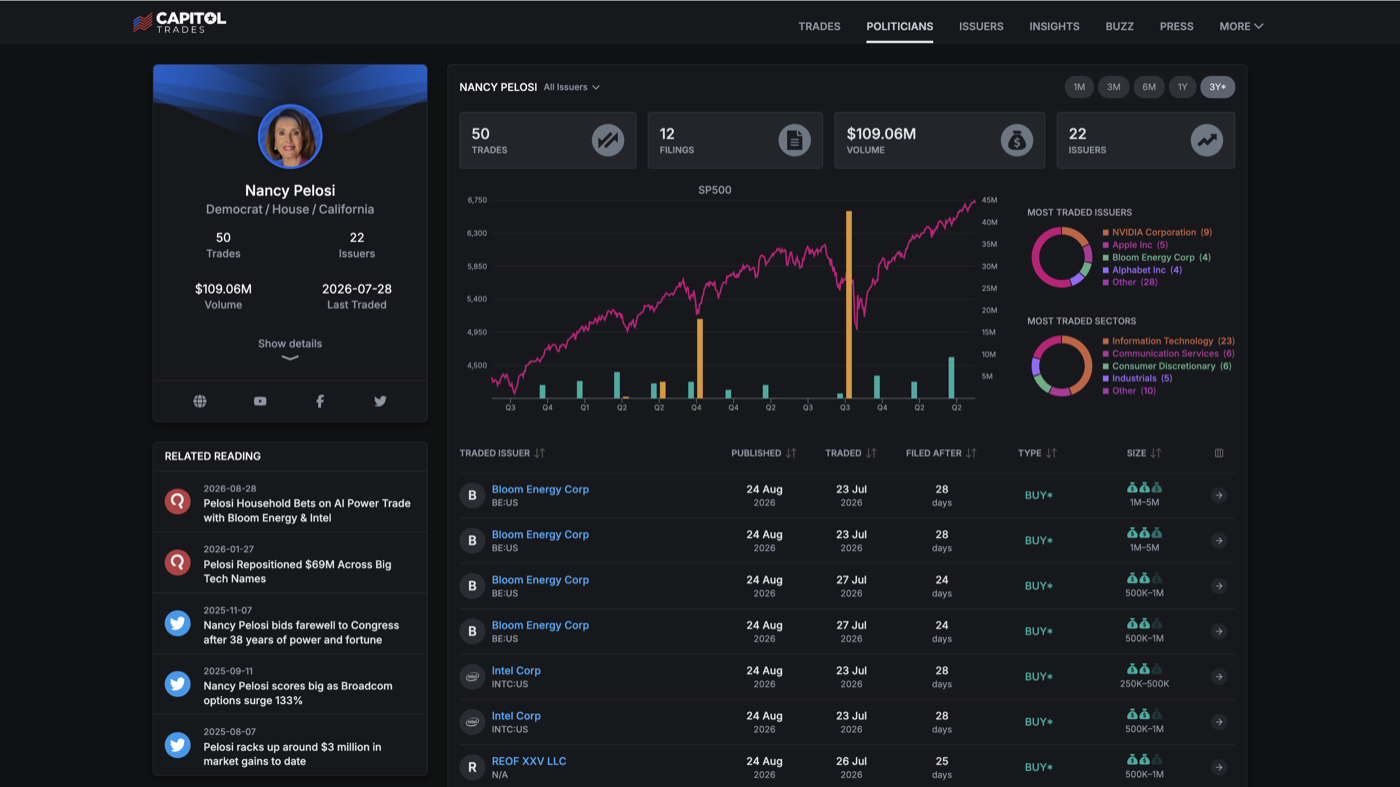Select the 3Y+ time range
This screenshot has width=1400, height=787.
tap(1217, 87)
